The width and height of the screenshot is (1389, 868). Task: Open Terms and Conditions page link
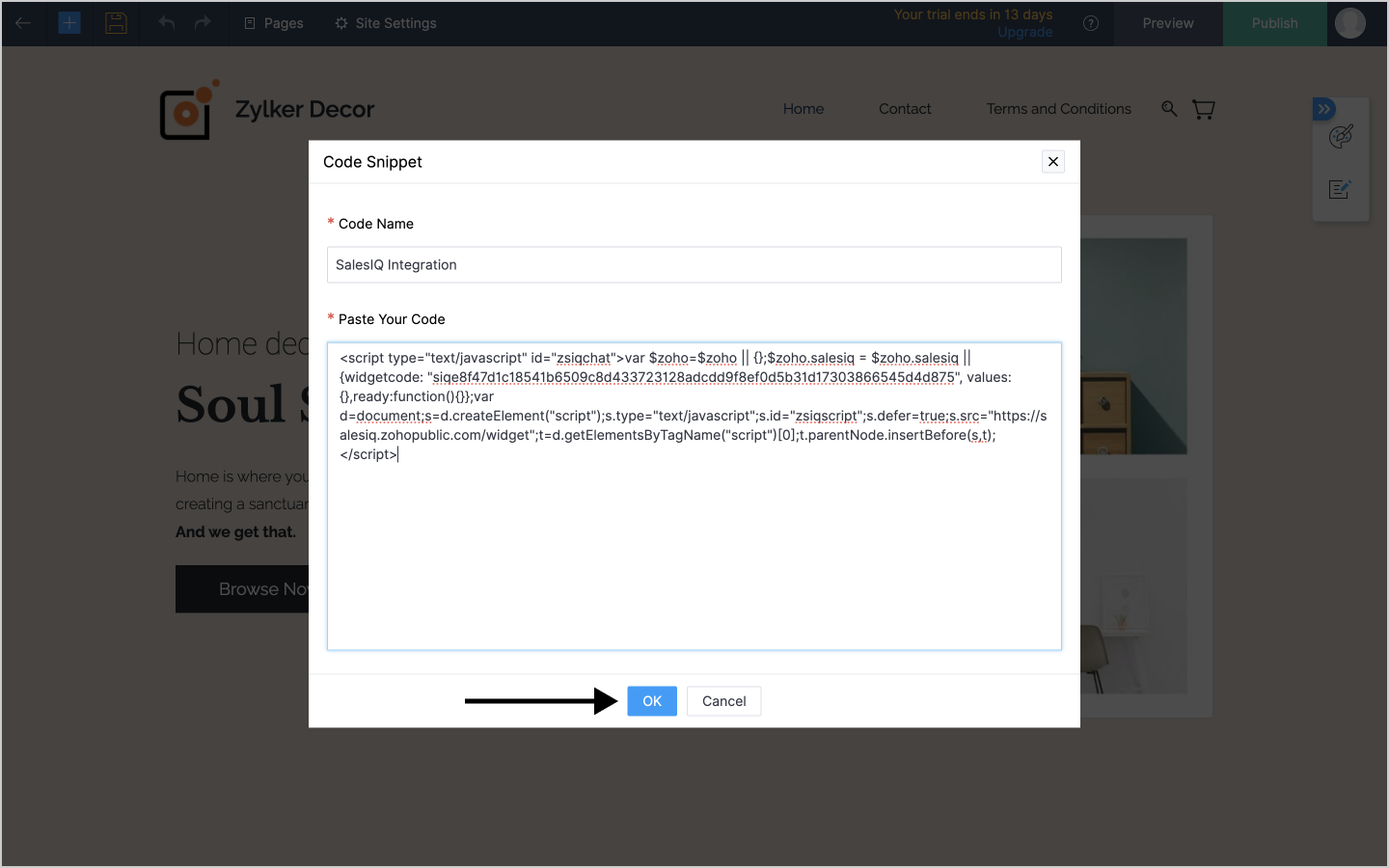click(1058, 109)
